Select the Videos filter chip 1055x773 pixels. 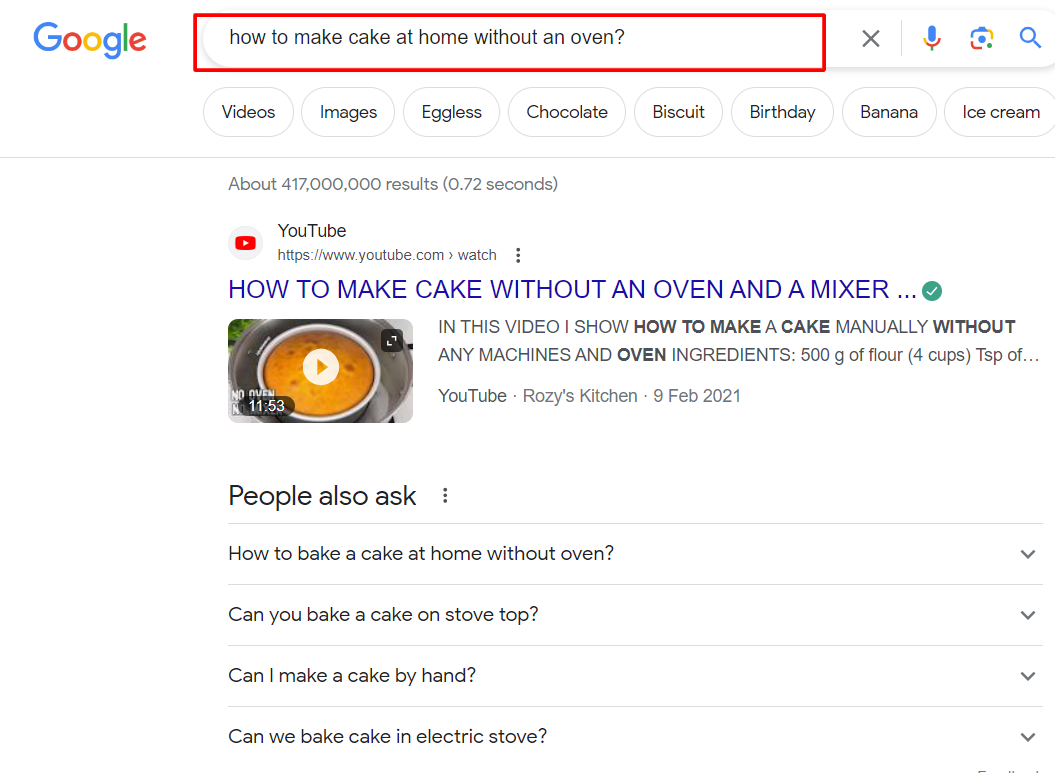(248, 112)
